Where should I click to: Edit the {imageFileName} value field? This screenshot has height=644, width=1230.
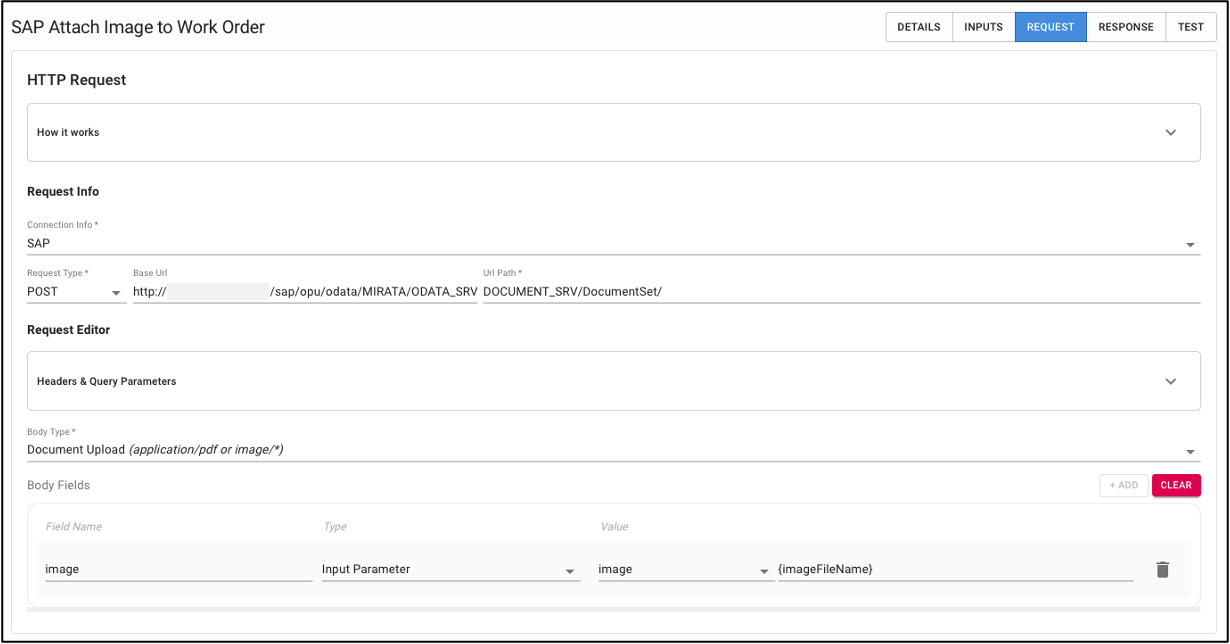955,570
